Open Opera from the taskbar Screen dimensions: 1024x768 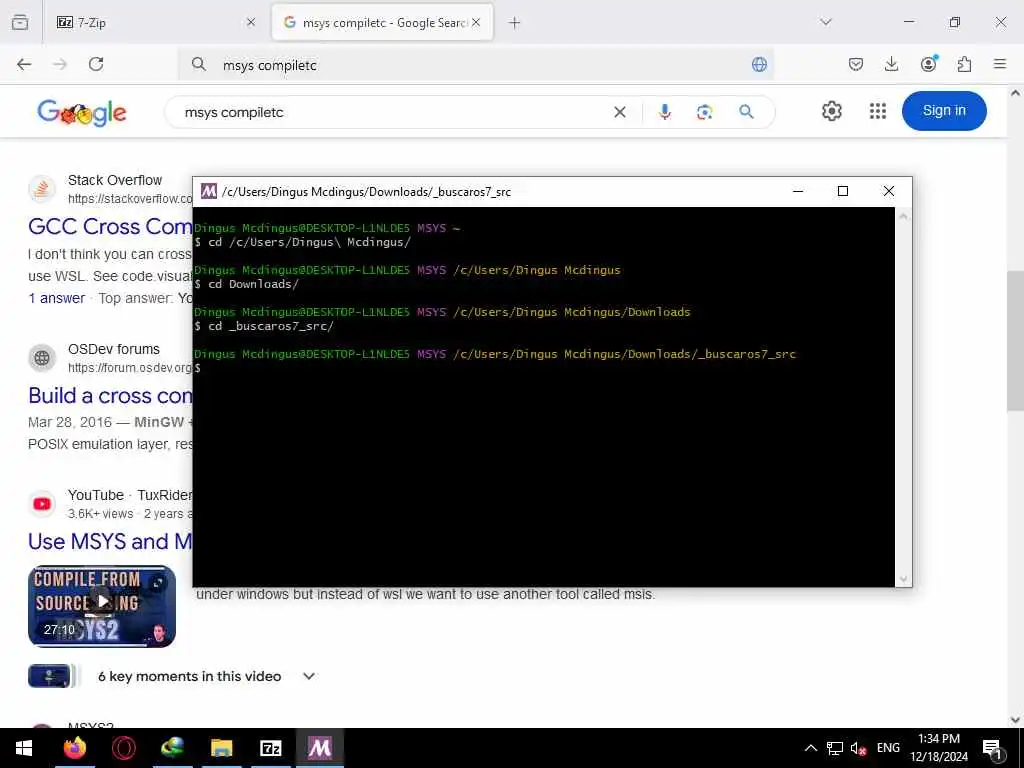click(123, 748)
